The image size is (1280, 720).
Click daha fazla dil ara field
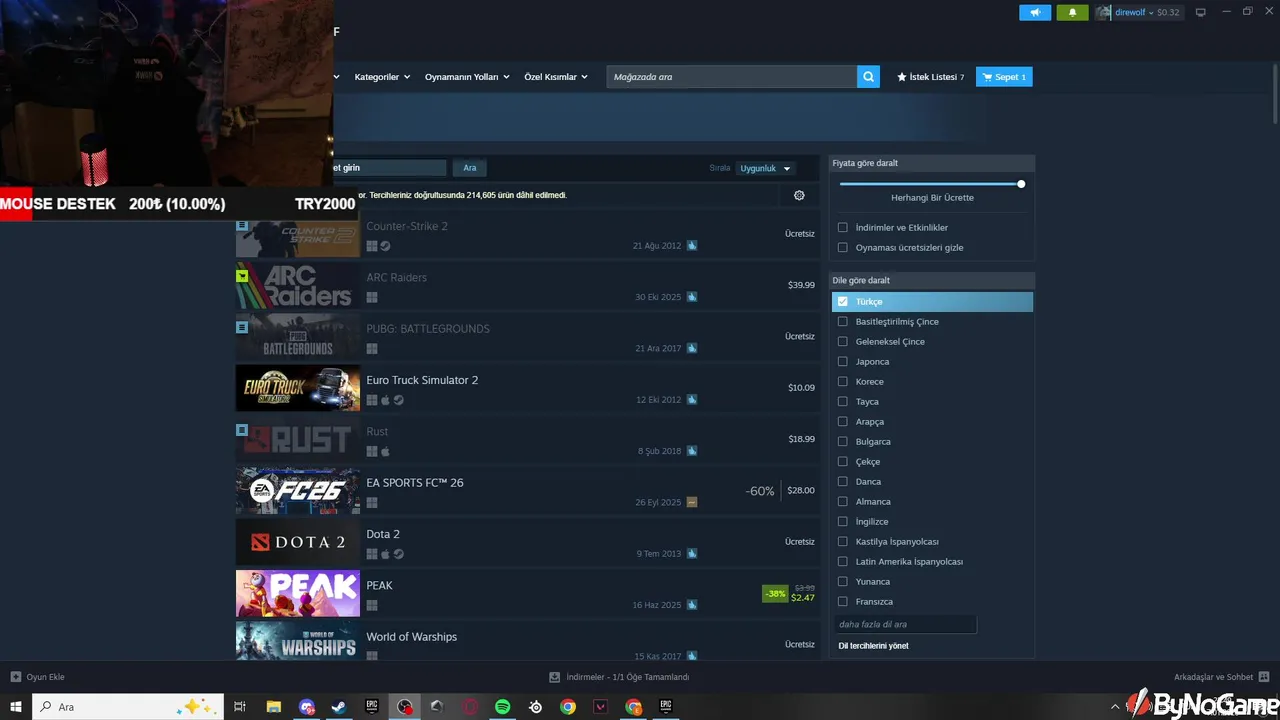click(905, 624)
